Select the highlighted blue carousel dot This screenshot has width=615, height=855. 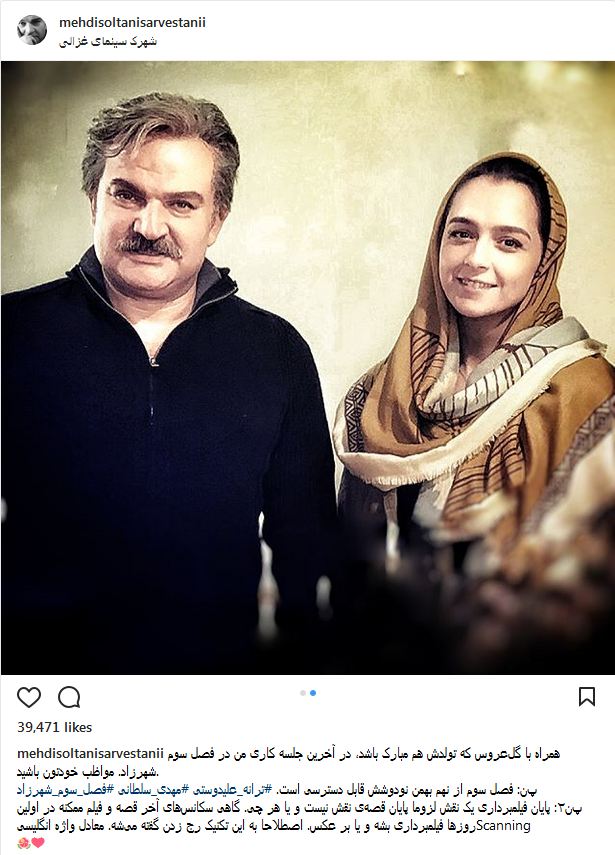(313, 693)
